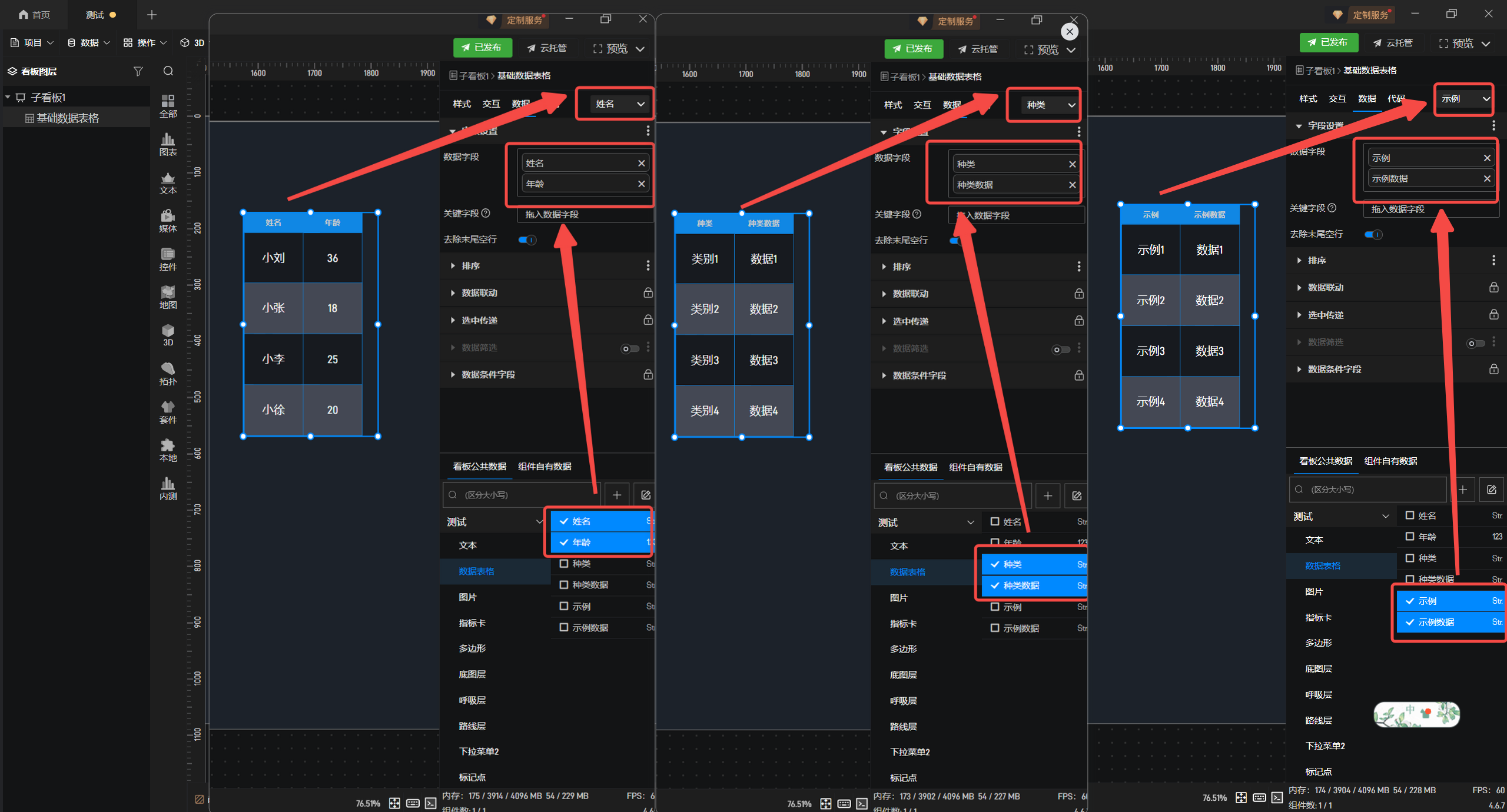Open the 项目 menu
1507x812 pixels.
32,42
